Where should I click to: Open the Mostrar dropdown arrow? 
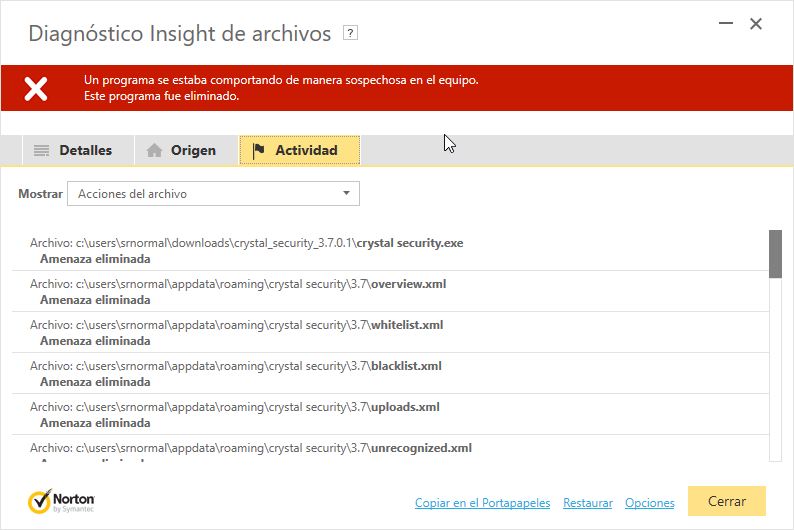346,193
